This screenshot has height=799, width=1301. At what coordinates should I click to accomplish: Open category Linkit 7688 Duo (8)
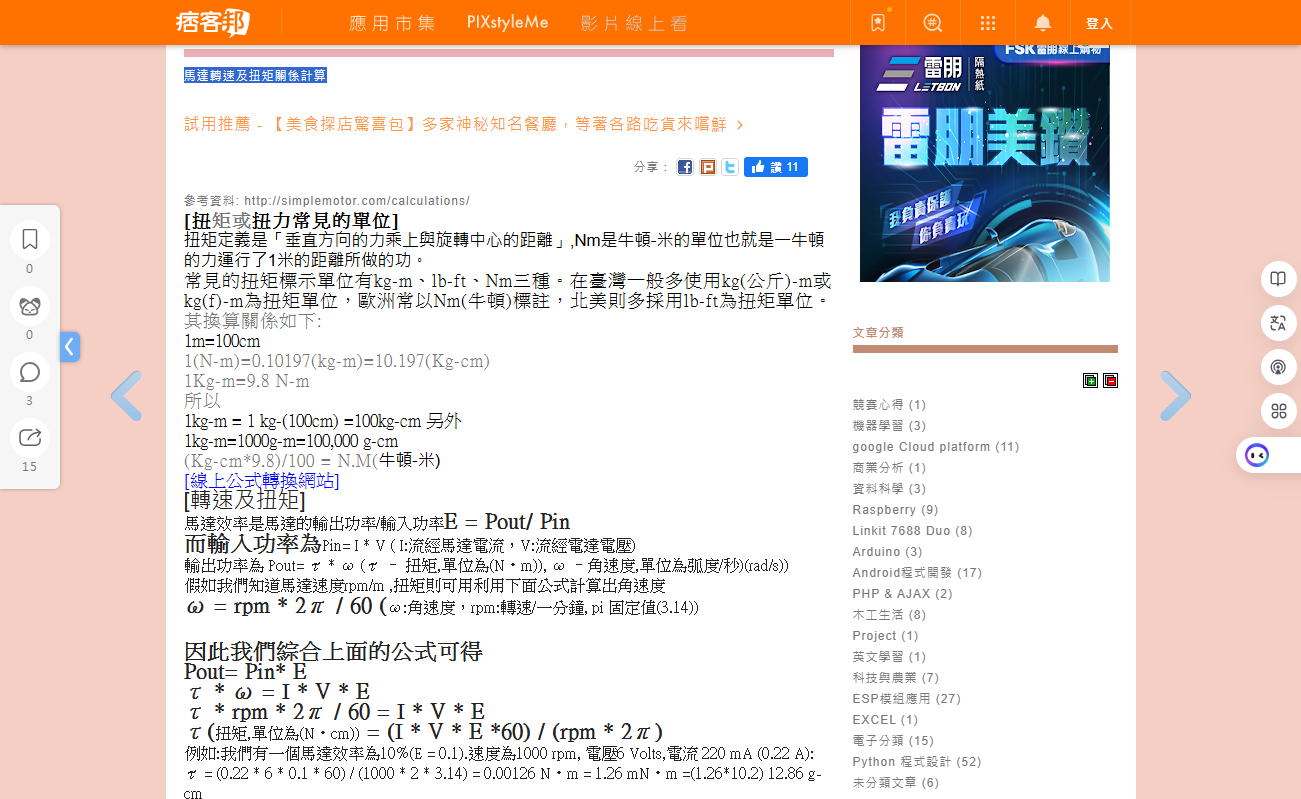point(912,531)
